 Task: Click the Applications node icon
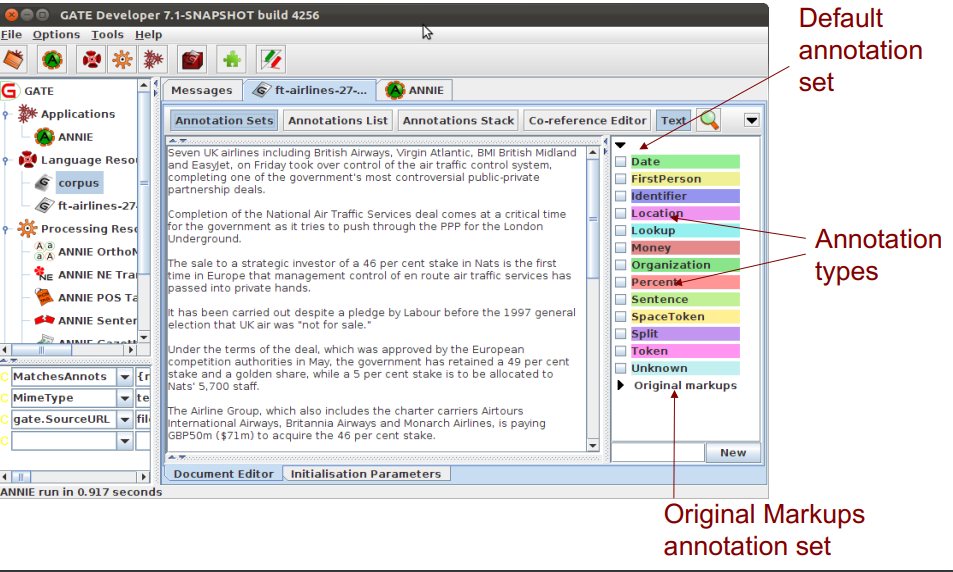point(27,114)
